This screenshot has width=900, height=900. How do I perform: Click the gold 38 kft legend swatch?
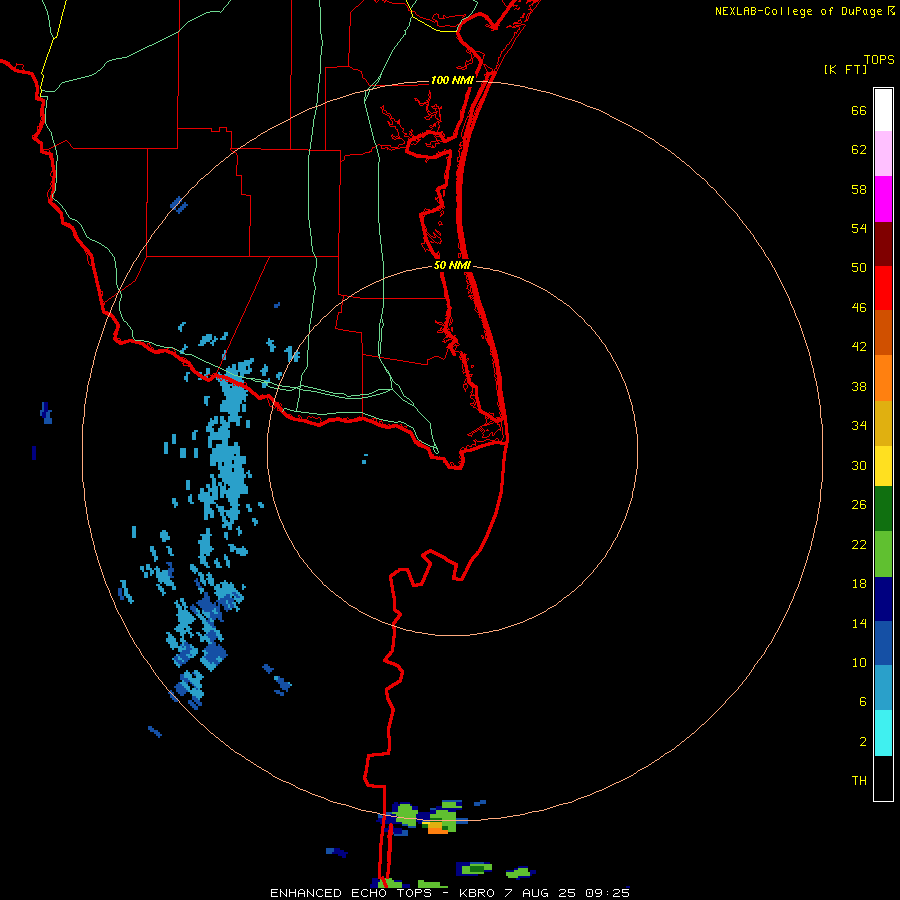point(883,423)
